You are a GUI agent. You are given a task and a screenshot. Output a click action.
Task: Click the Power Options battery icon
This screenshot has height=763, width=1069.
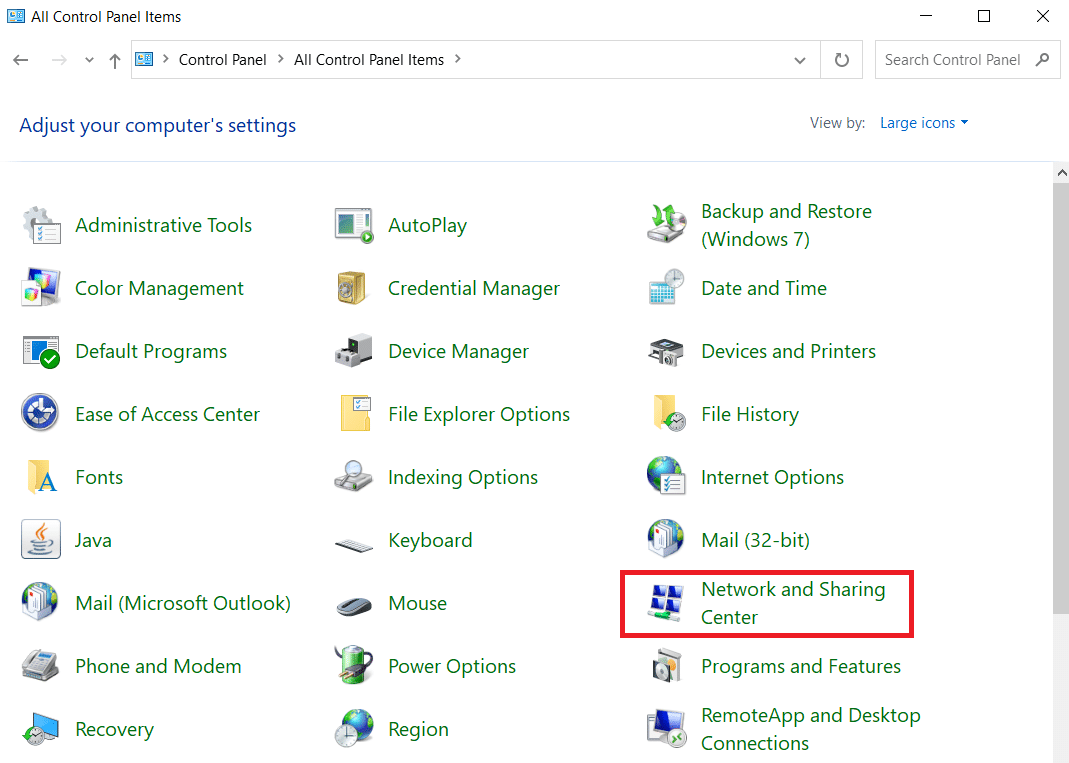tap(353, 667)
